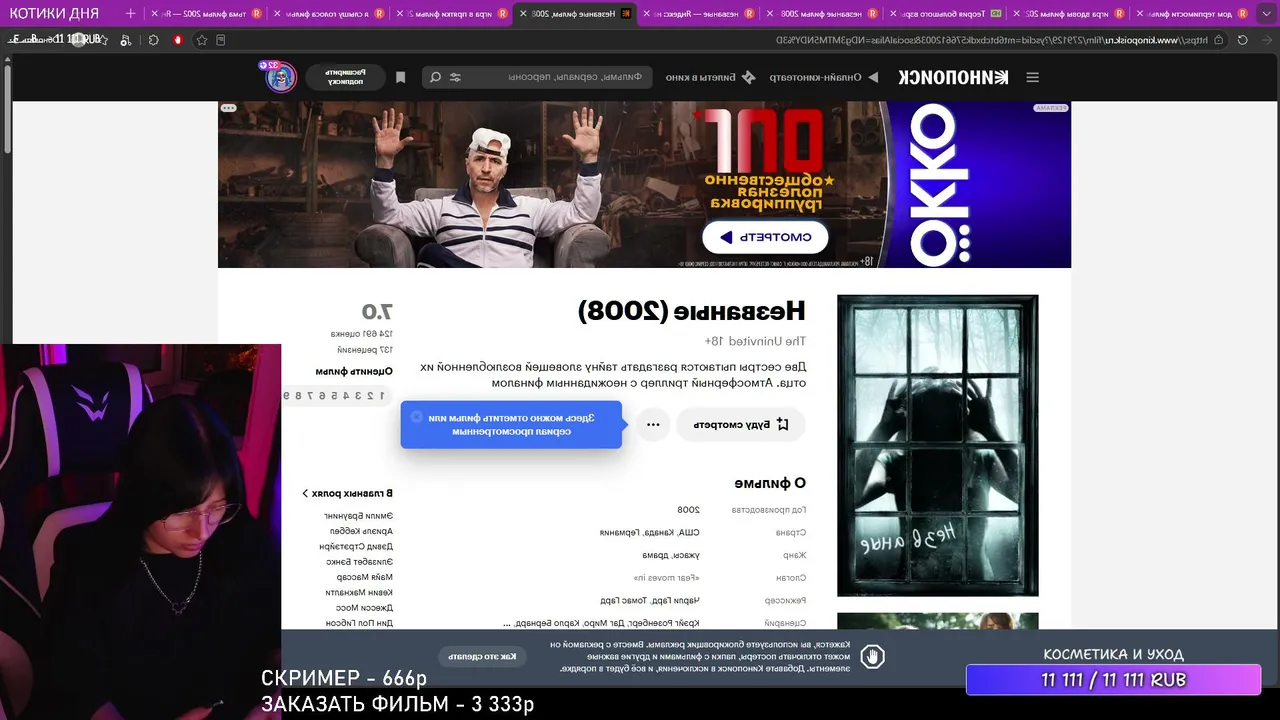Rate the film 5 in rating row
This screenshot has height=720, width=1280.
[x=334, y=396]
